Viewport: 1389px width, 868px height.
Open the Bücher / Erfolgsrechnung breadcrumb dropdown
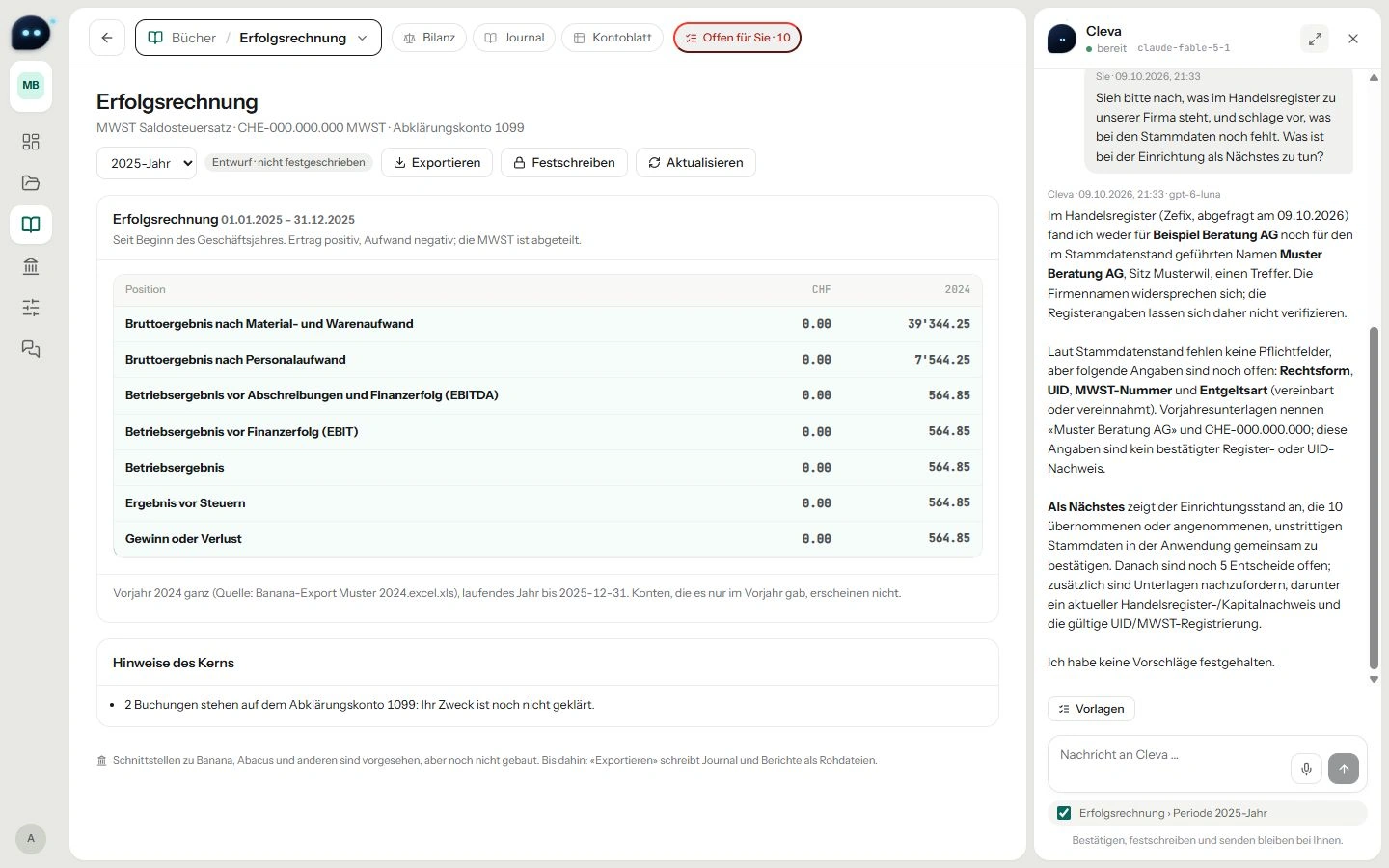tap(259, 38)
